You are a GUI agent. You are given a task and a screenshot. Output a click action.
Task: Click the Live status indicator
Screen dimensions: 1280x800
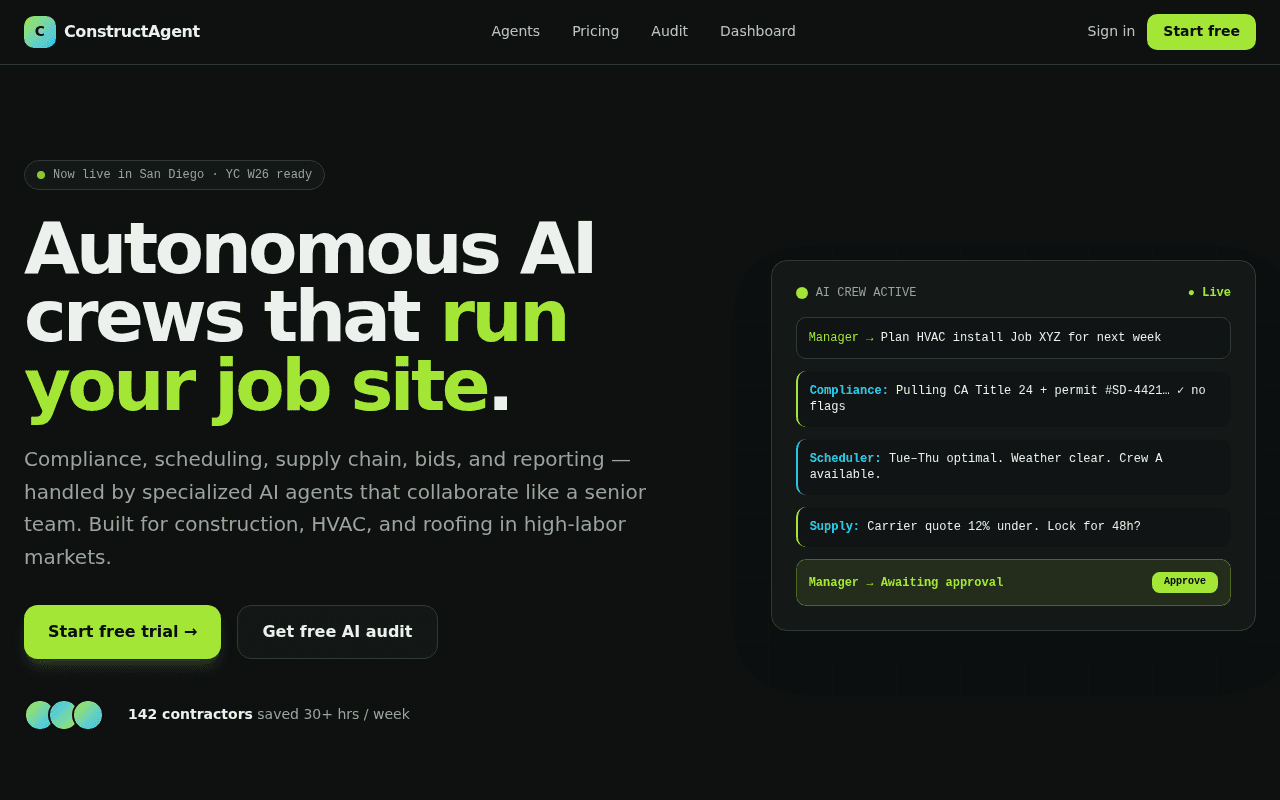(1209, 293)
